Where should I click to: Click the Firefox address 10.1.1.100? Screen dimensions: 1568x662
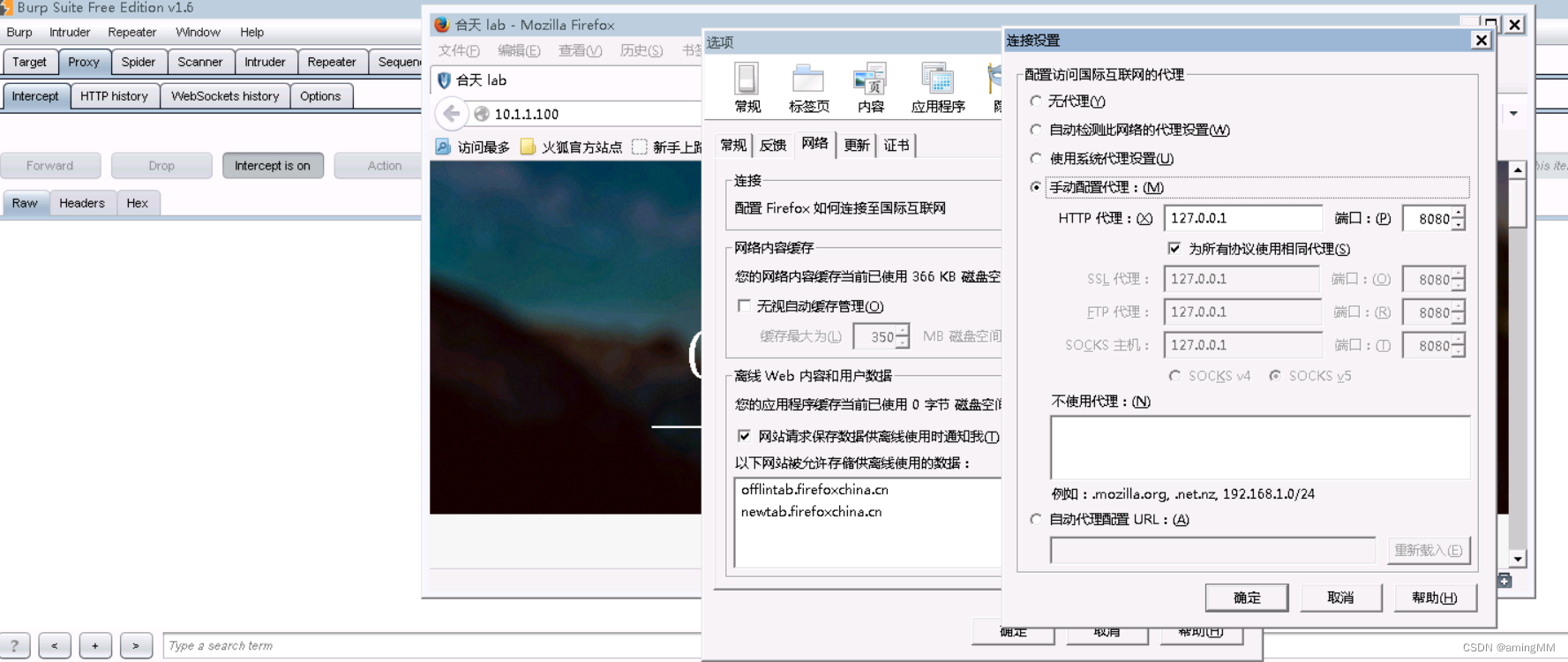(527, 115)
